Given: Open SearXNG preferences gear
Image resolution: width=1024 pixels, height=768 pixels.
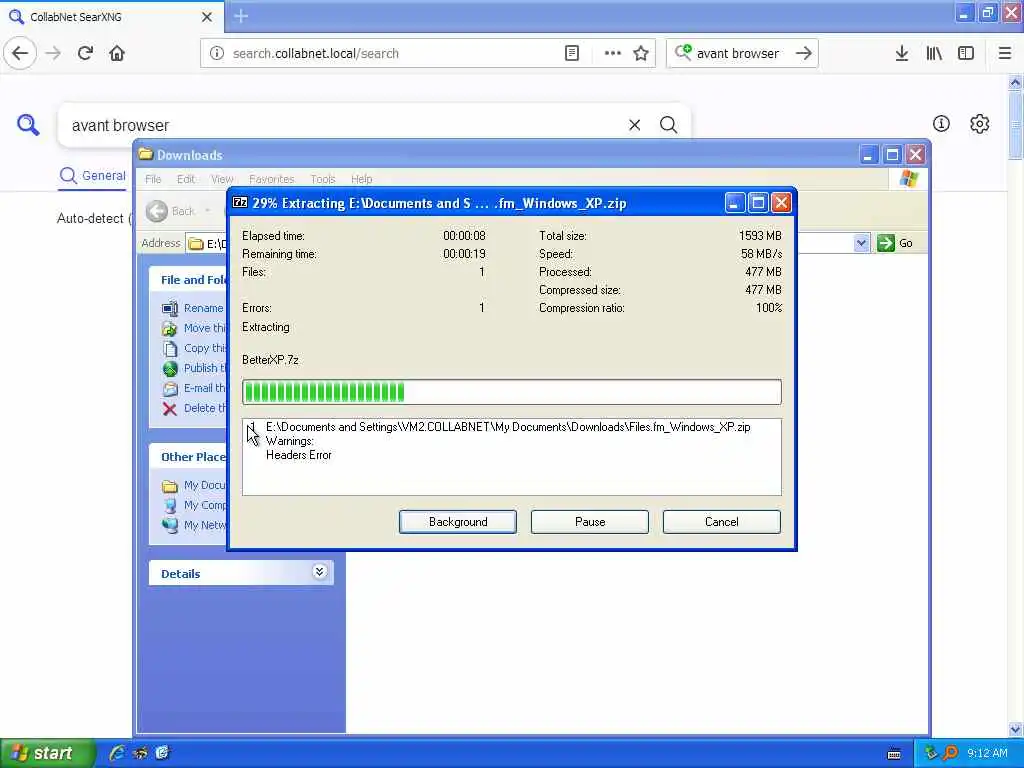Looking at the screenshot, I should click(979, 123).
